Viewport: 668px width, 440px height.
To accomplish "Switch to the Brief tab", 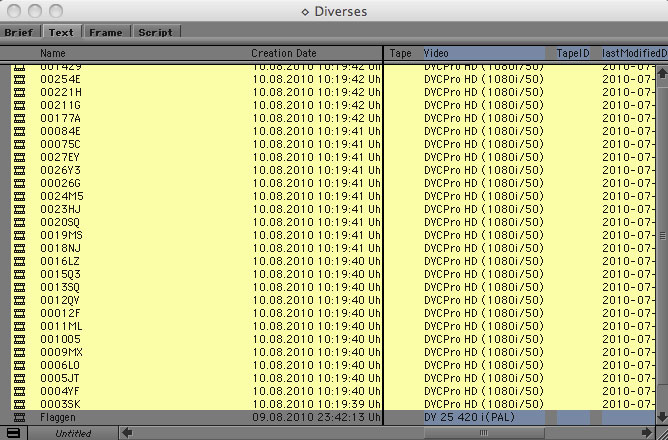I will click(x=19, y=32).
